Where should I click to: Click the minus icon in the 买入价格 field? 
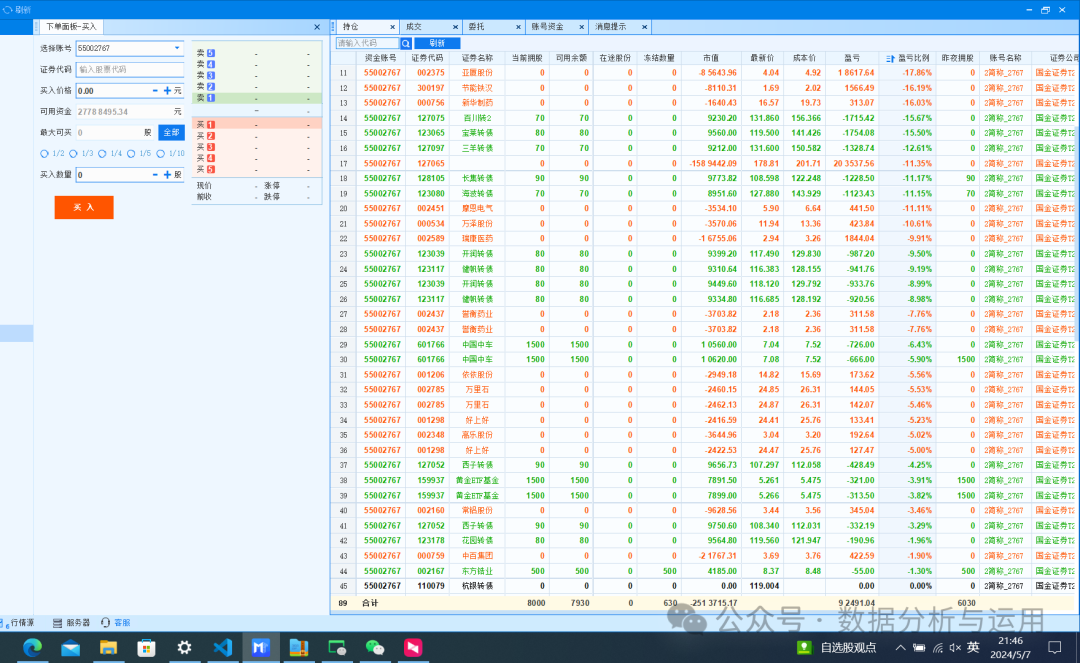tap(155, 90)
